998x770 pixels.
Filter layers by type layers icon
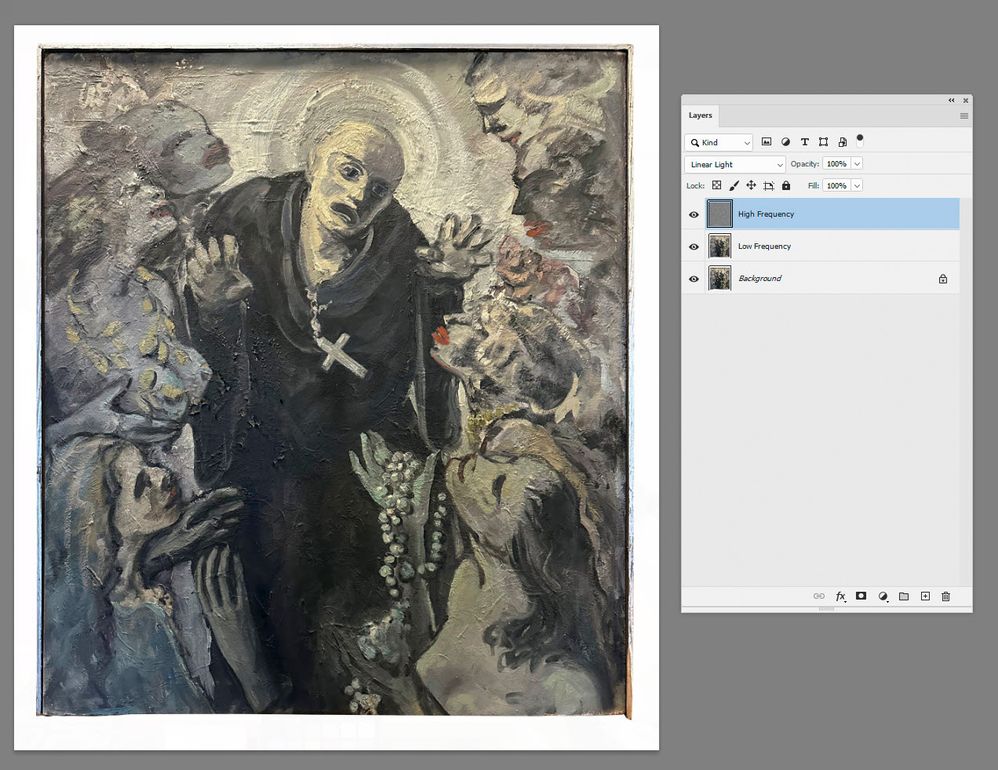pyautogui.click(x=805, y=142)
